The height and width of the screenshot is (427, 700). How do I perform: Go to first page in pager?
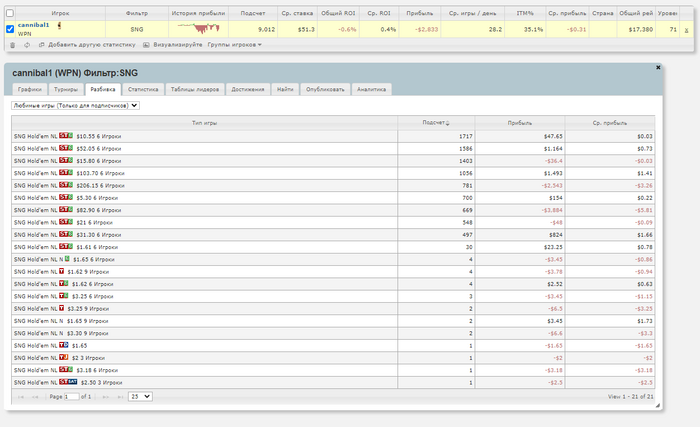tap(19, 397)
